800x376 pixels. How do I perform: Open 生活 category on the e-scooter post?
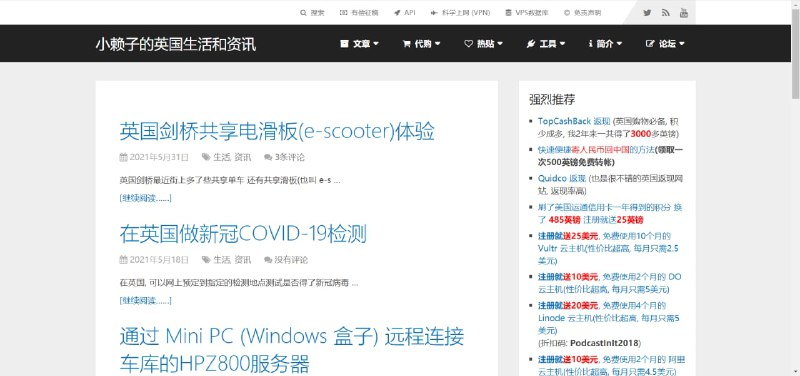tap(221, 157)
